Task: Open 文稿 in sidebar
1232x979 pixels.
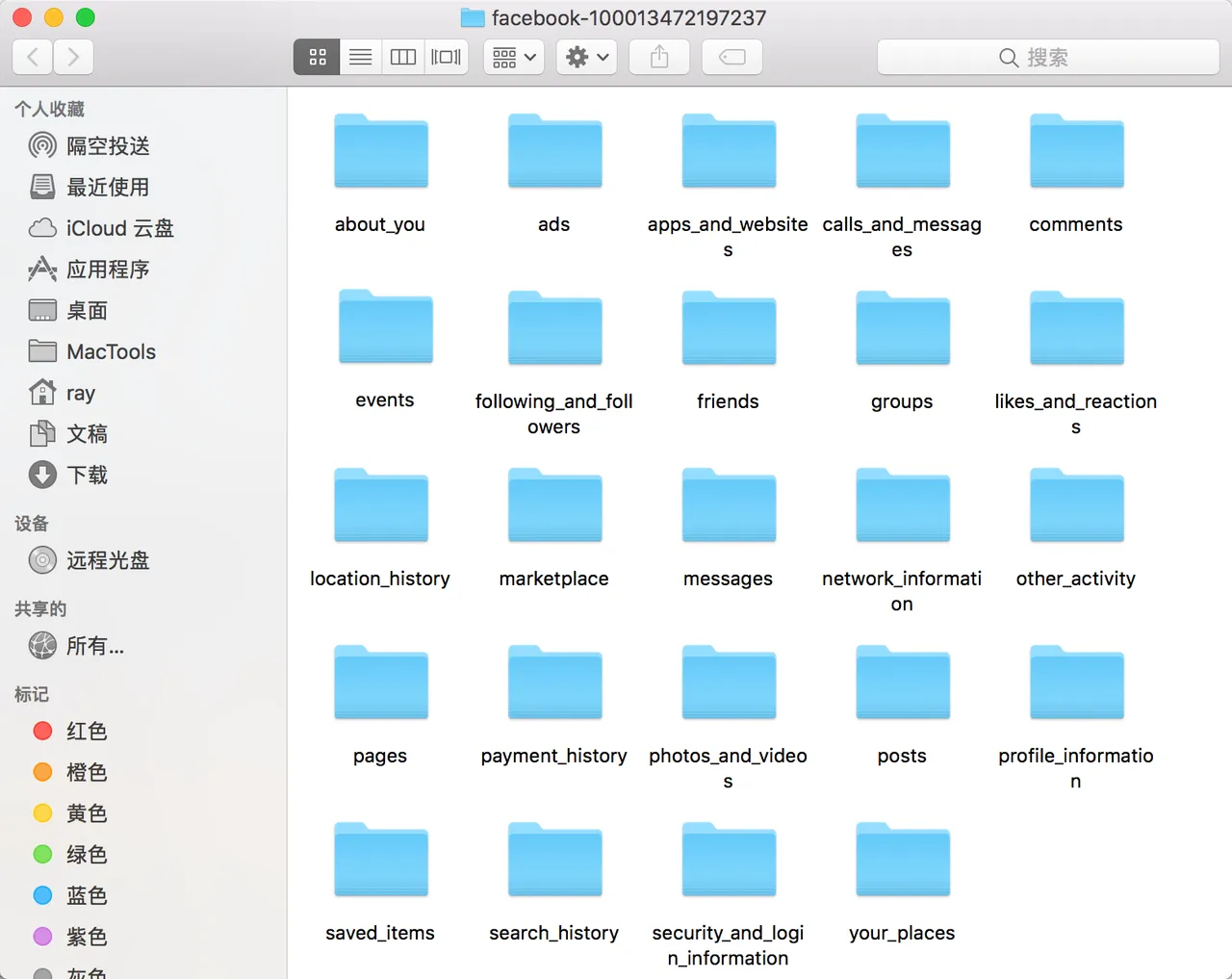Action: coord(143,433)
